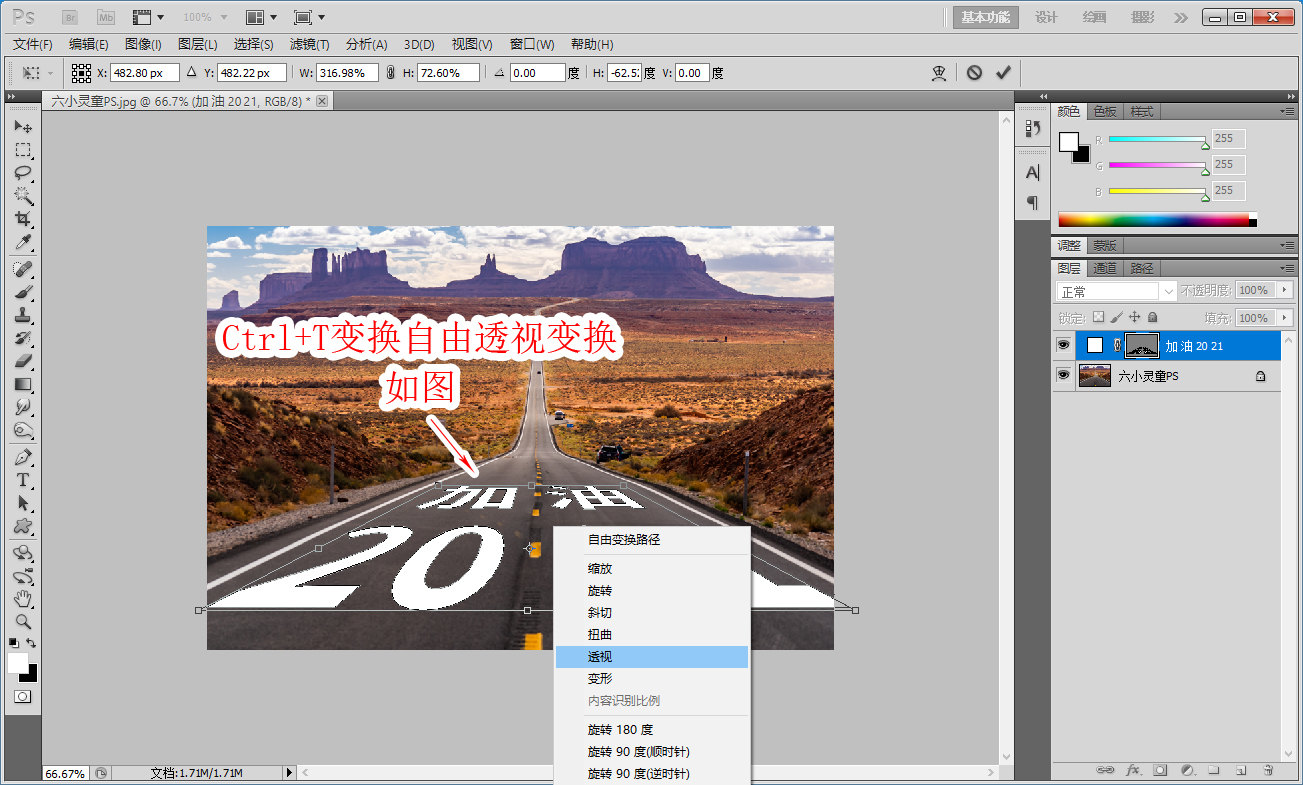1303x785 pixels.
Task: Hide the 加油 20 21 layer
Action: 1064,346
